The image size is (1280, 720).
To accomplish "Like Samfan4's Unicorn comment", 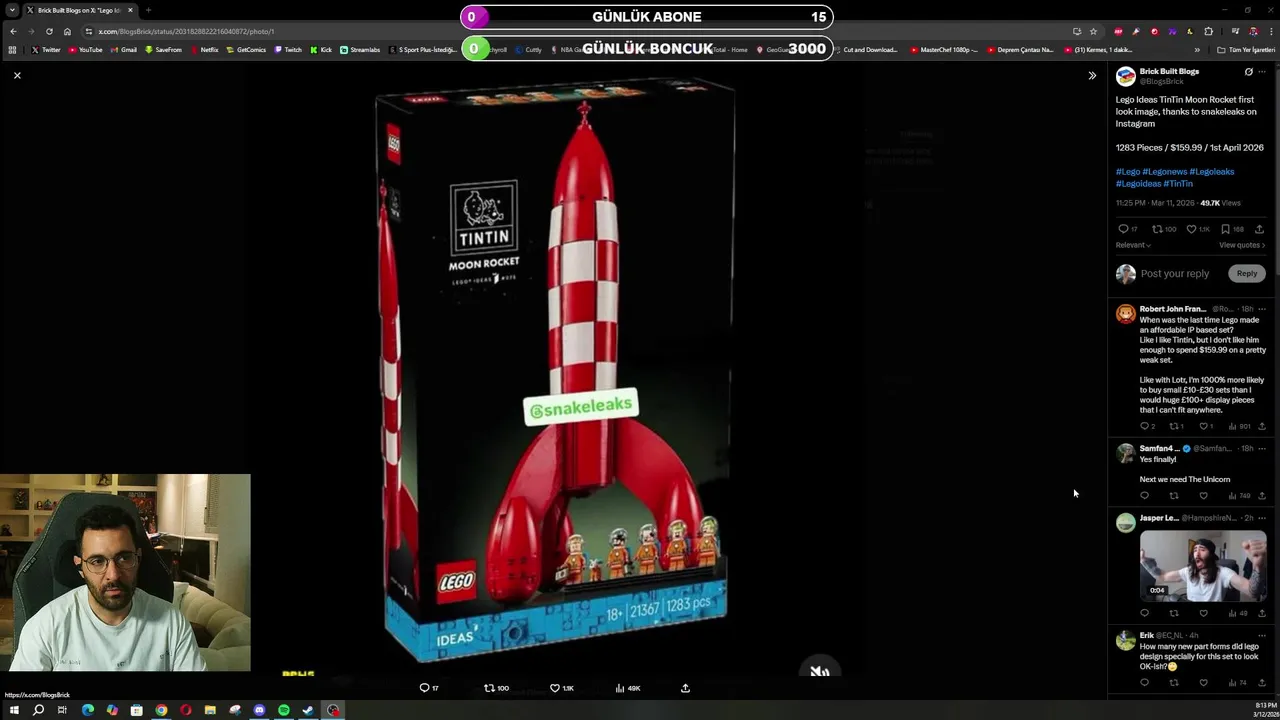I will point(1203,496).
